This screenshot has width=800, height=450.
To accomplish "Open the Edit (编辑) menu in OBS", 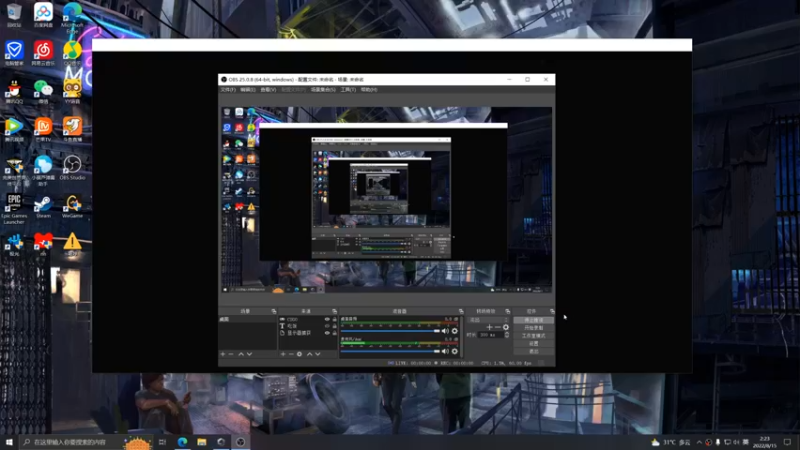I will pos(248,90).
